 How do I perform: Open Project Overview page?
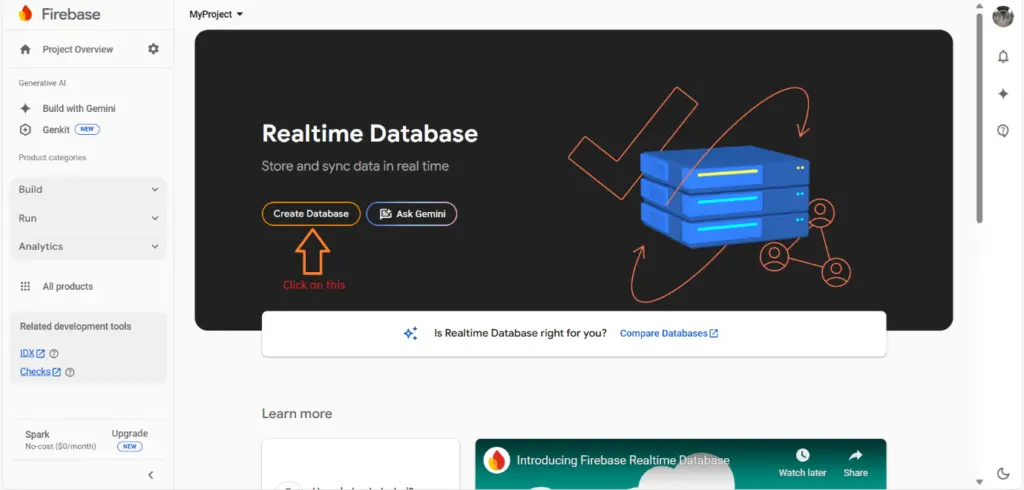[78, 49]
